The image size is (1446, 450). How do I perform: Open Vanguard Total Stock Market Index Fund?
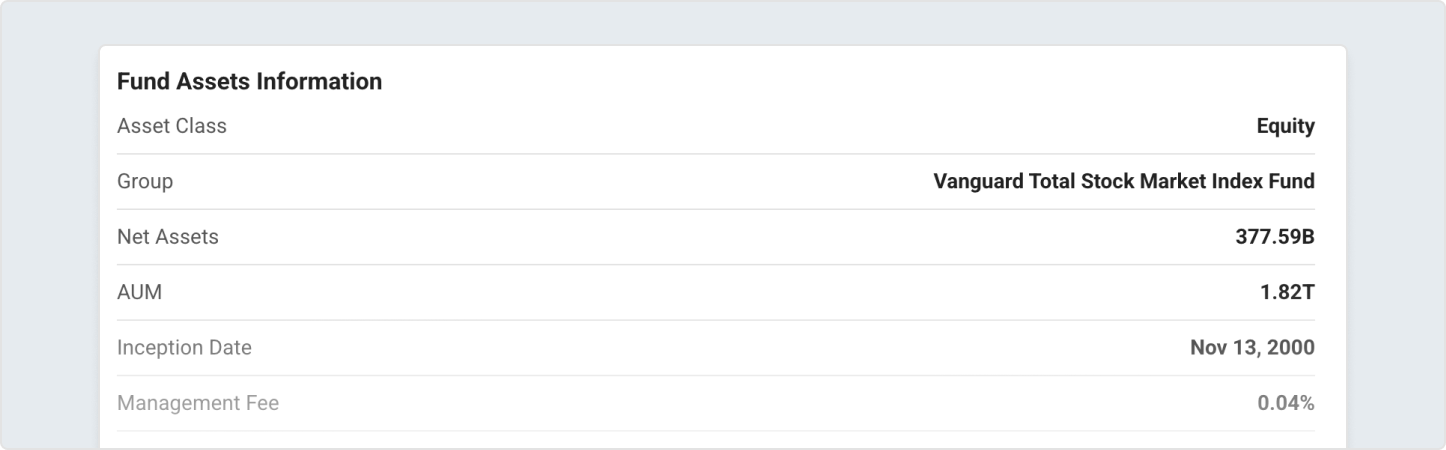tap(1123, 181)
